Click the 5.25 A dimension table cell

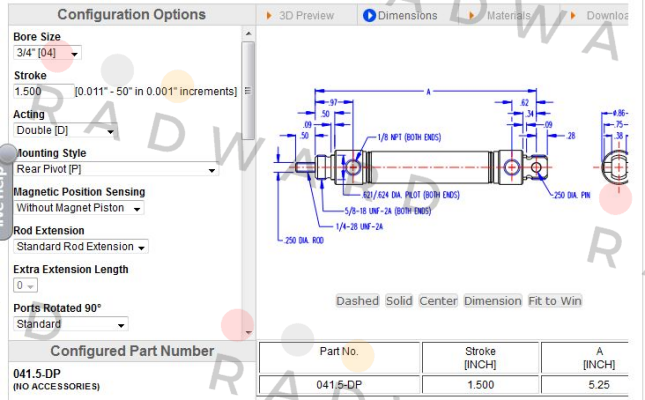585,385
